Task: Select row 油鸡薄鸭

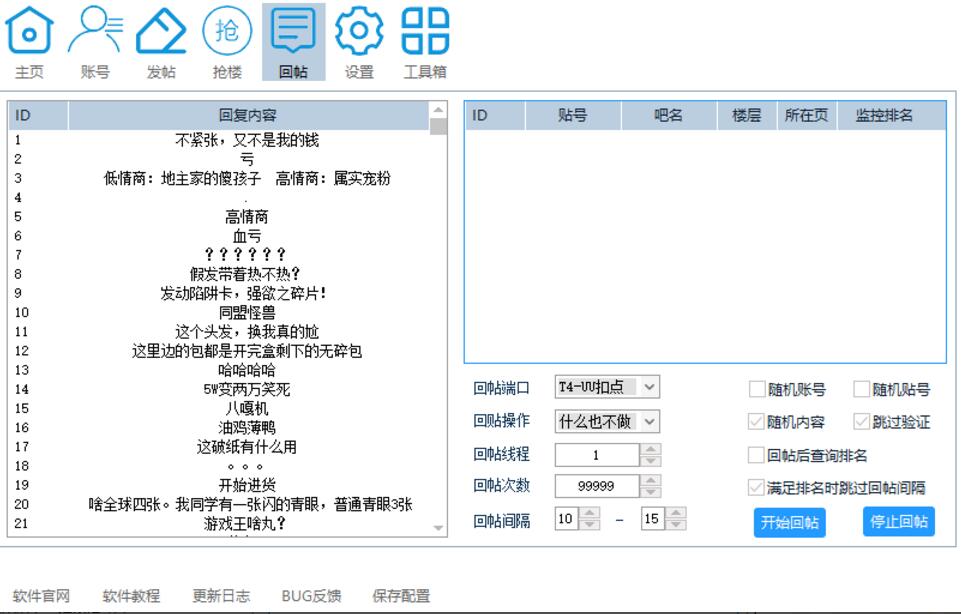Action: tap(219, 427)
